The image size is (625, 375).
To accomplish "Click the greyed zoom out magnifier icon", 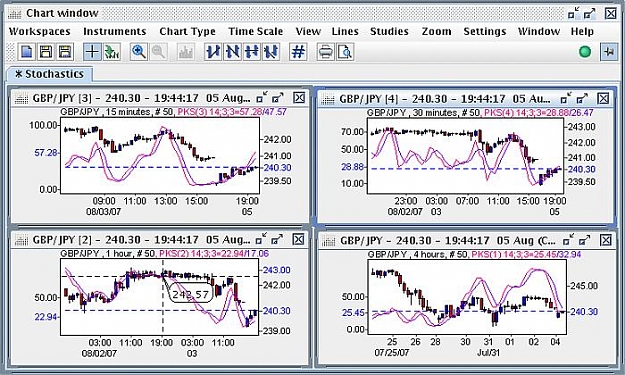I will click(158, 52).
